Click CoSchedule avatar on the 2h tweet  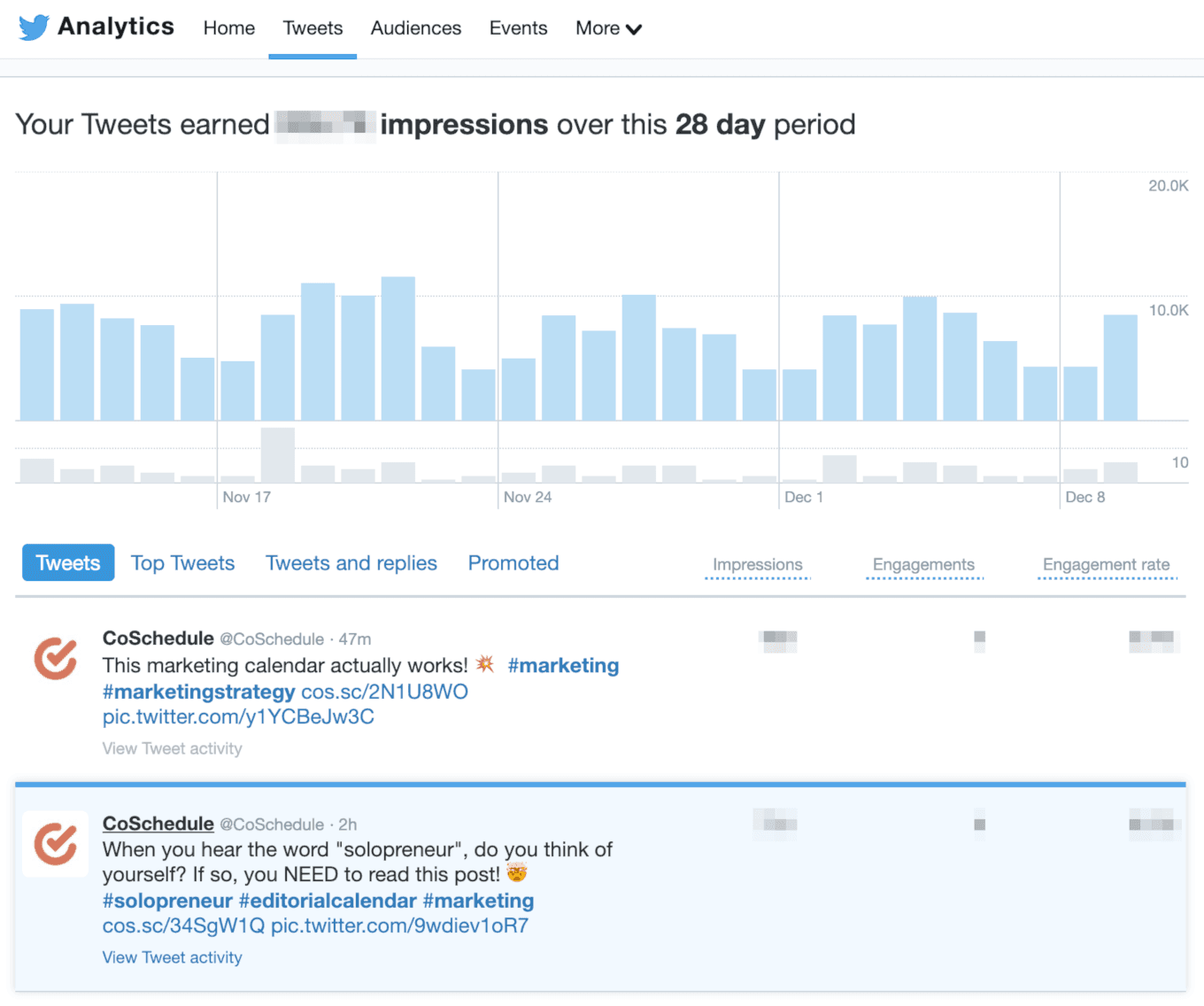point(55,844)
